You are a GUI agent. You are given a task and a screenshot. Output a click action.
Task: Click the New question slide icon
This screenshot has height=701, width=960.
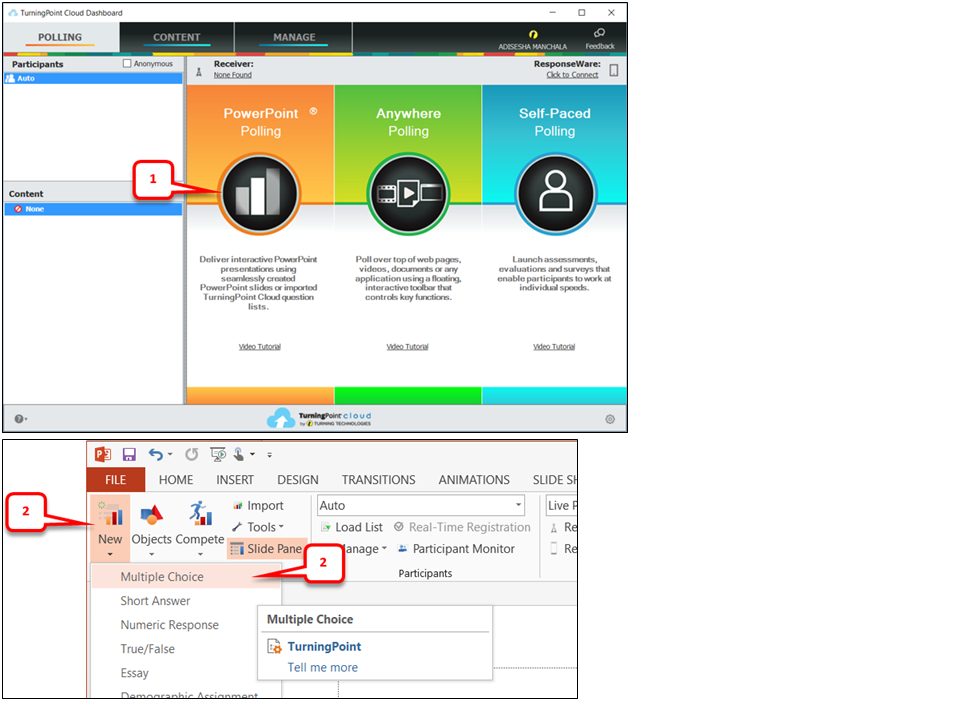[x=110, y=513]
